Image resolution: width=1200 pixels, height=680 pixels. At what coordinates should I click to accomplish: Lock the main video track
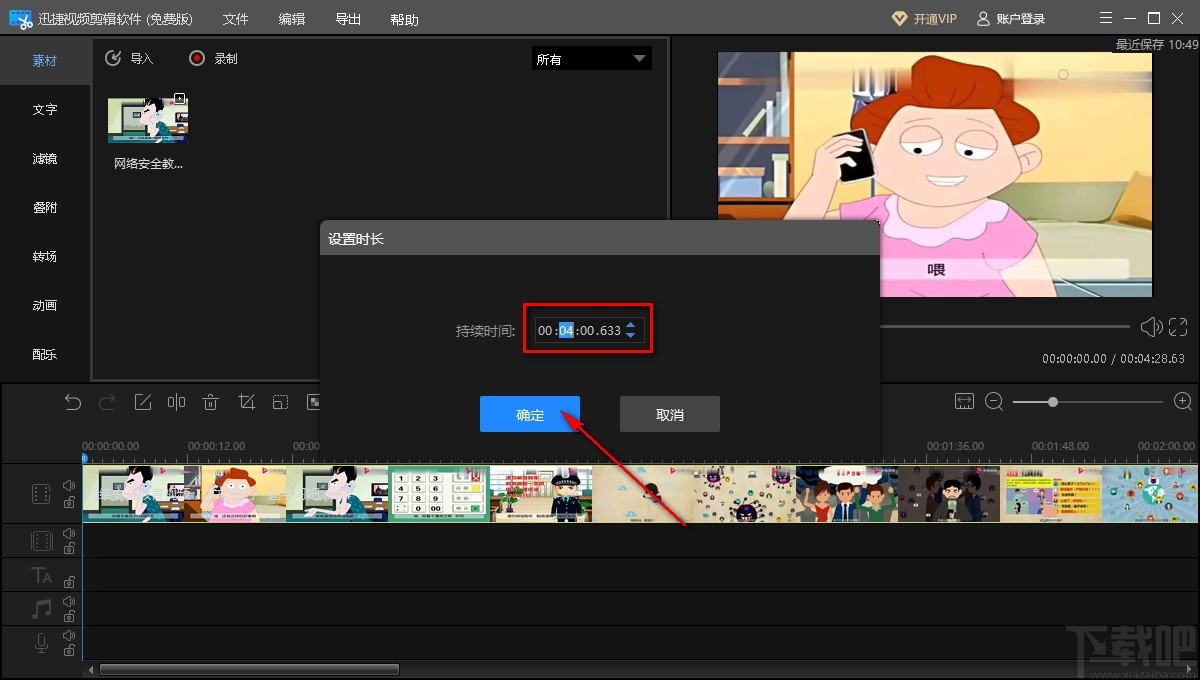click(x=69, y=502)
